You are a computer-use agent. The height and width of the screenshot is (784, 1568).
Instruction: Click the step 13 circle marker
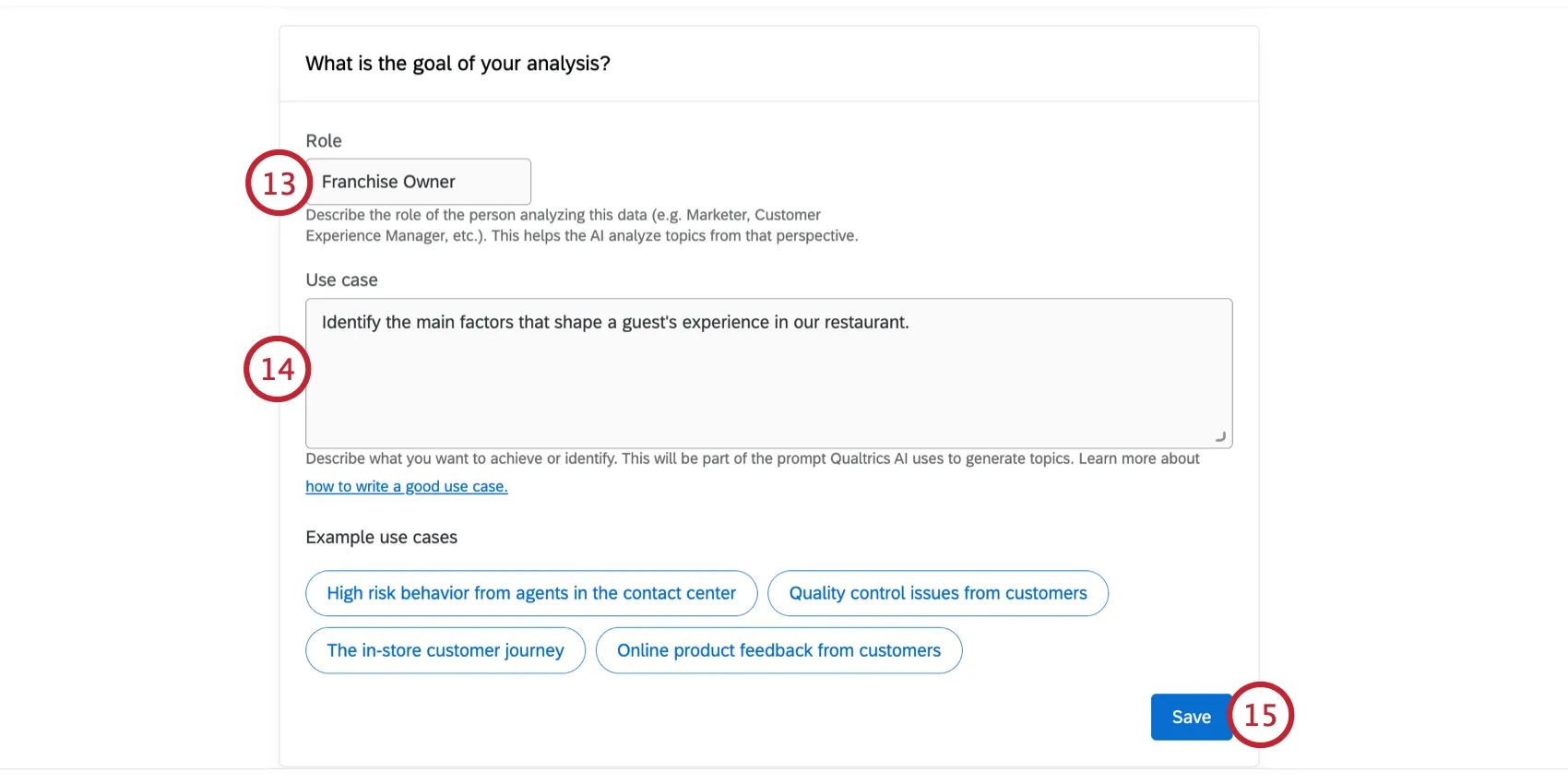279,183
